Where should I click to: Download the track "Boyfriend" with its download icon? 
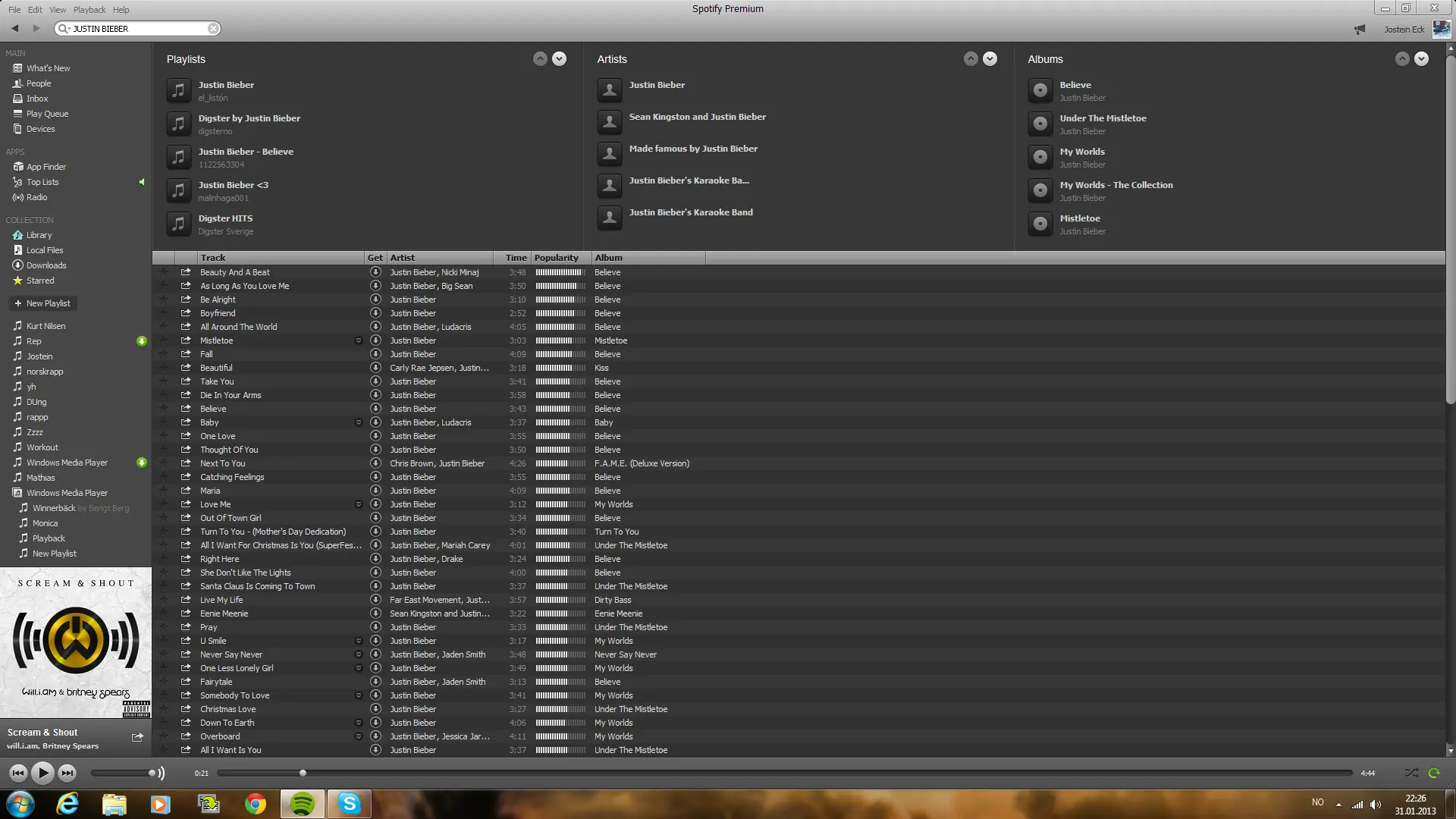[375, 313]
